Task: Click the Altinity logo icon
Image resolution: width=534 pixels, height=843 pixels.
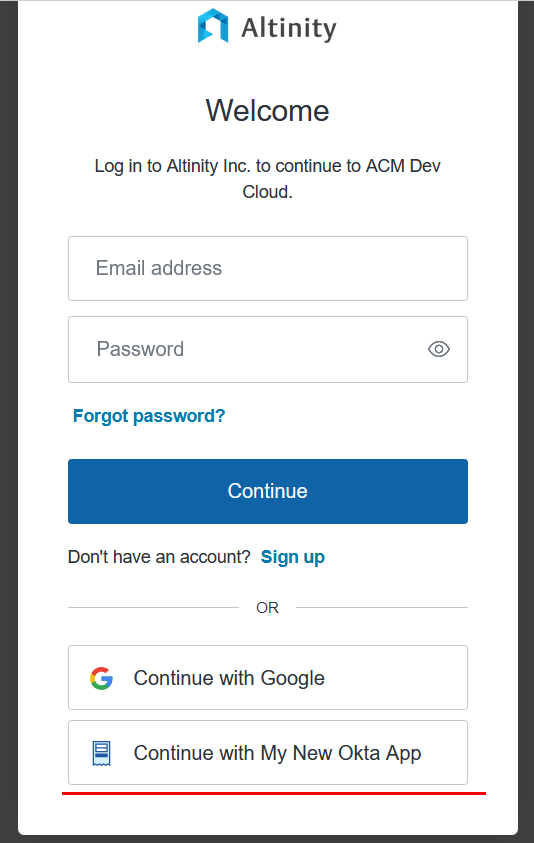Action: (213, 25)
